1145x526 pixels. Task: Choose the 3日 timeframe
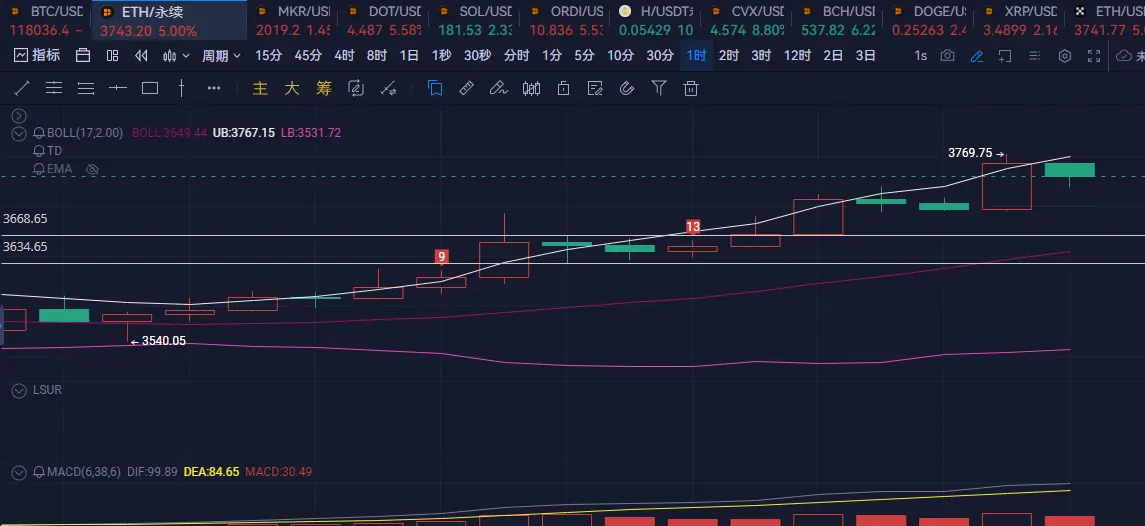click(x=865, y=56)
